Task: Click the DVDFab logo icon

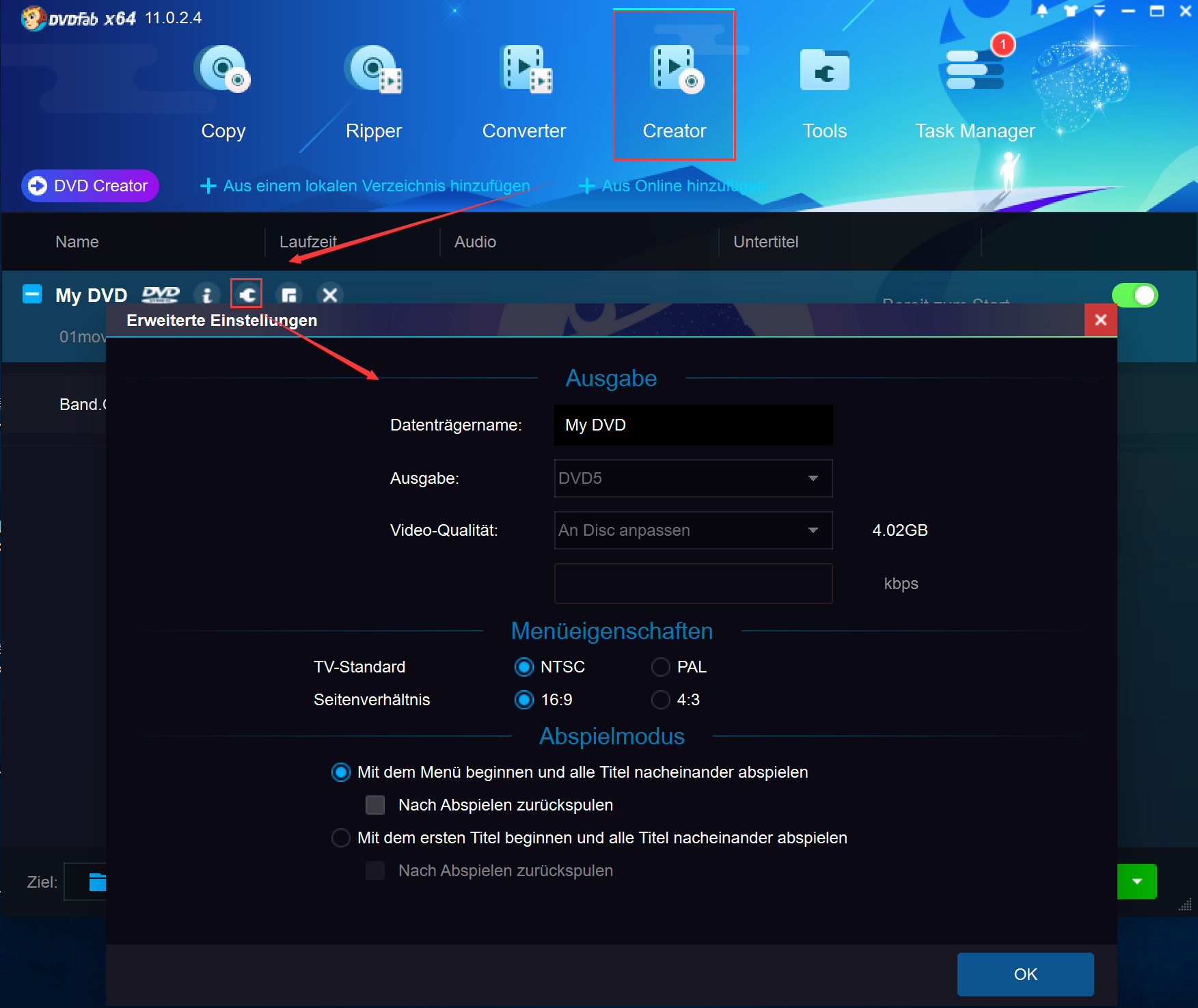Action: click(x=33, y=18)
